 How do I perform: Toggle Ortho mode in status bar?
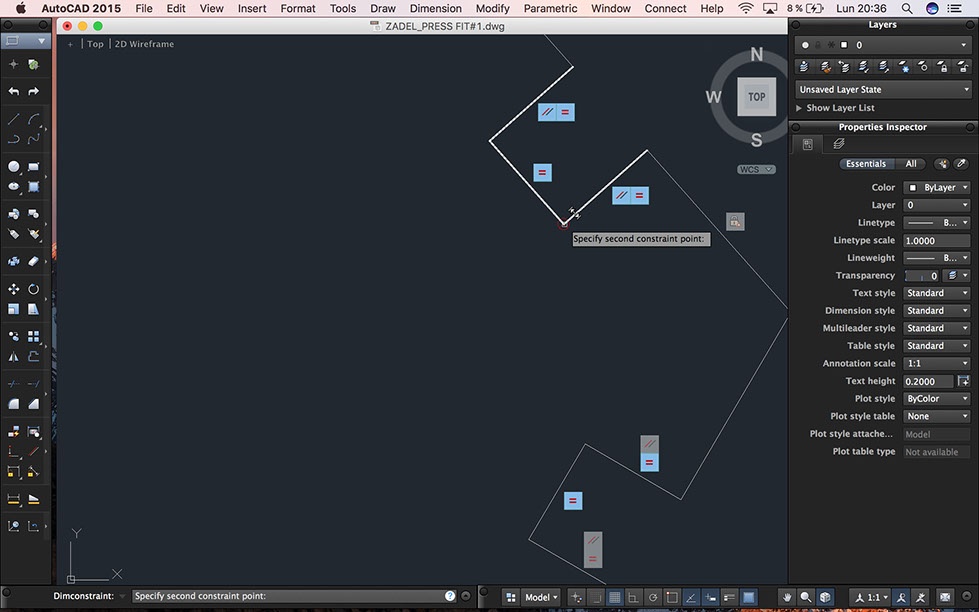click(x=633, y=597)
